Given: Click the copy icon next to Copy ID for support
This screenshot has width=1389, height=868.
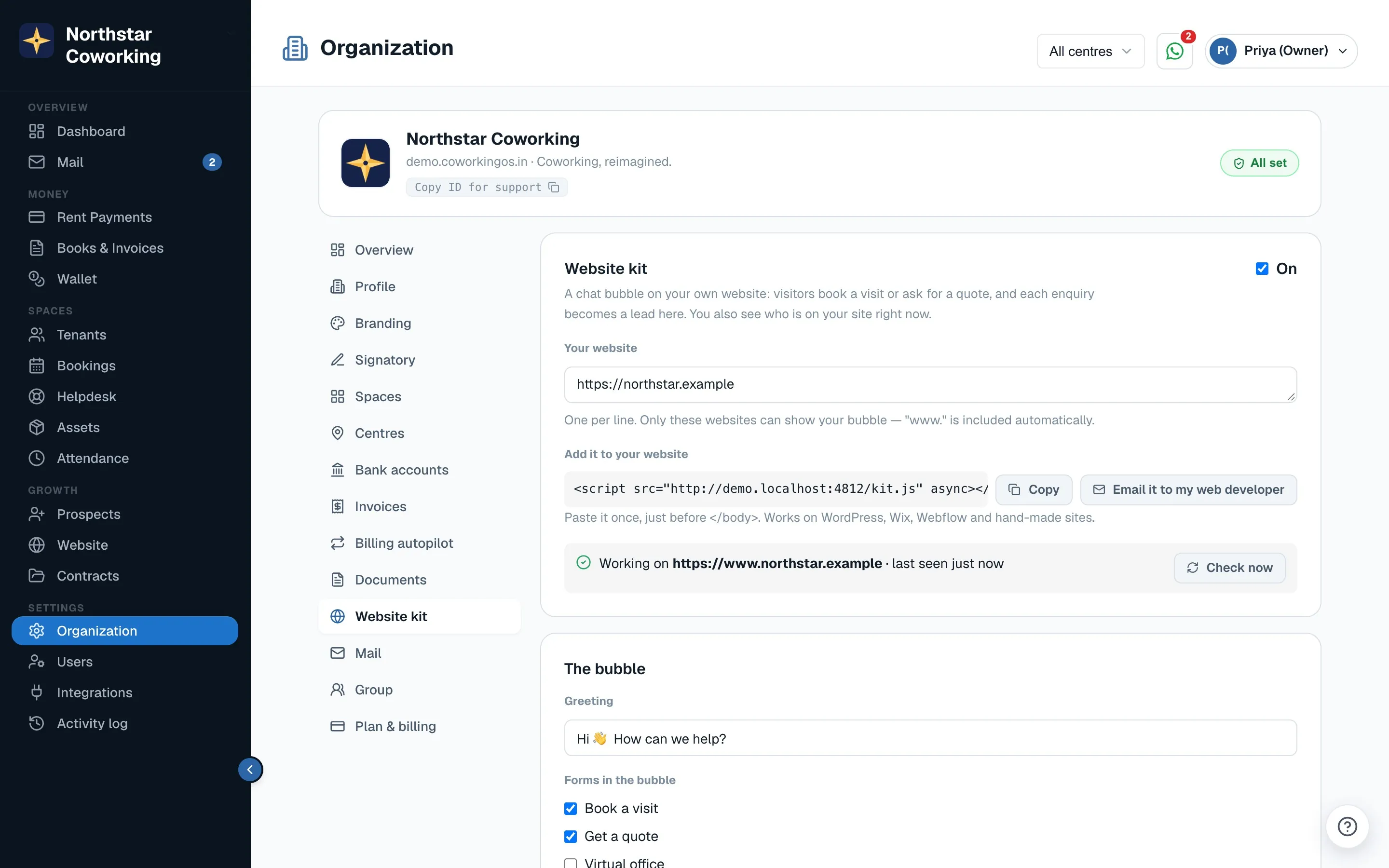Looking at the screenshot, I should pos(554,187).
